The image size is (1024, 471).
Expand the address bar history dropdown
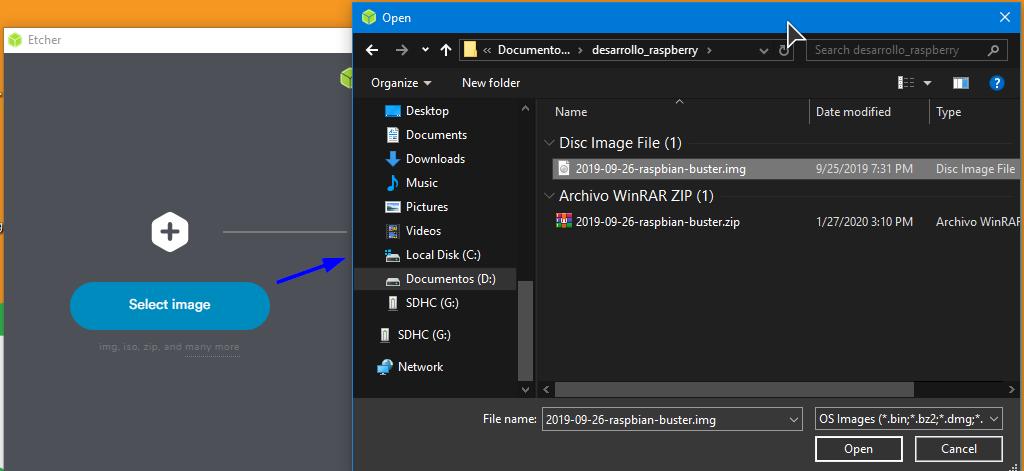[x=763, y=50]
